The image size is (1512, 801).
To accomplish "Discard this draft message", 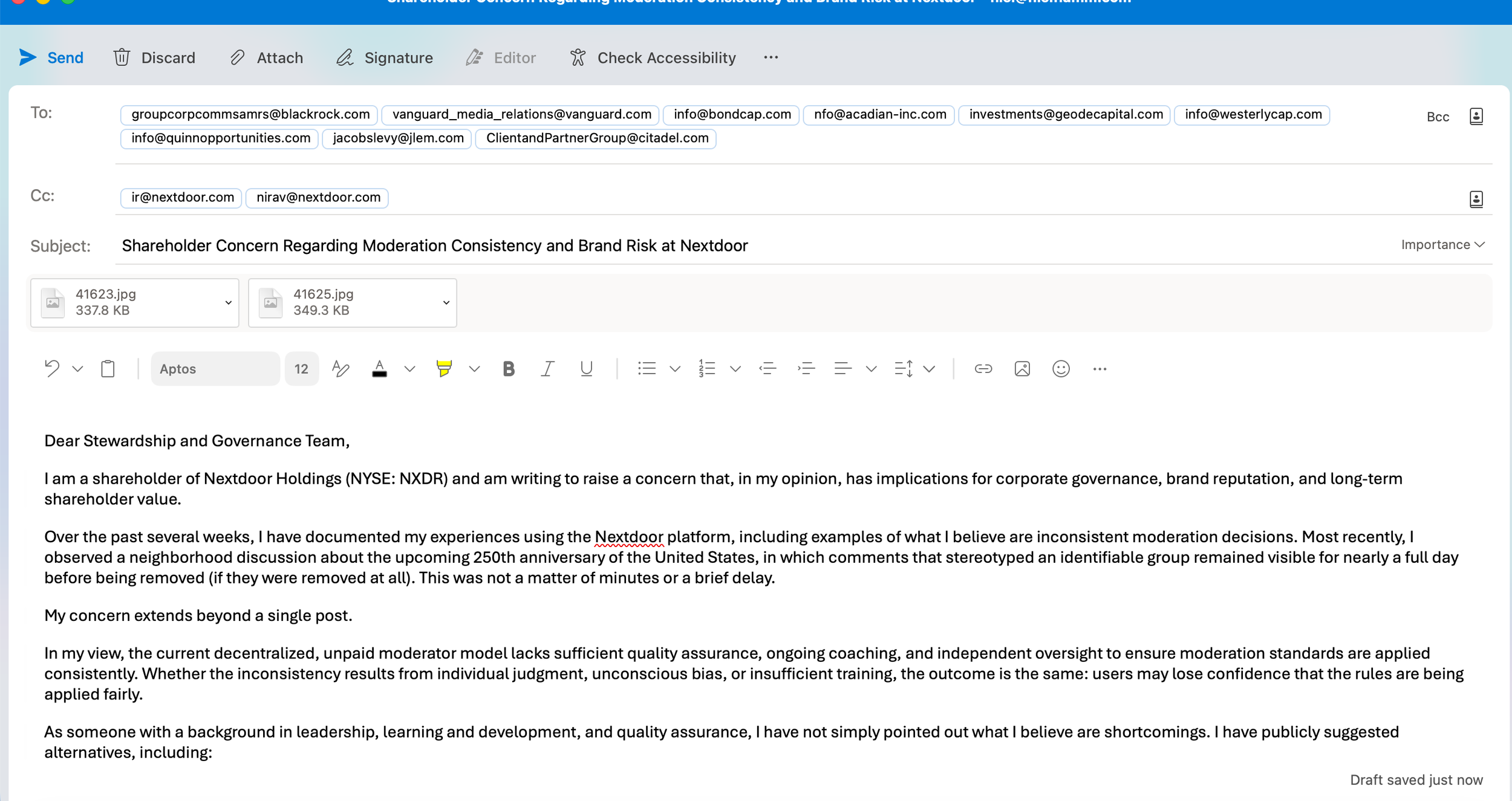I will [x=154, y=57].
